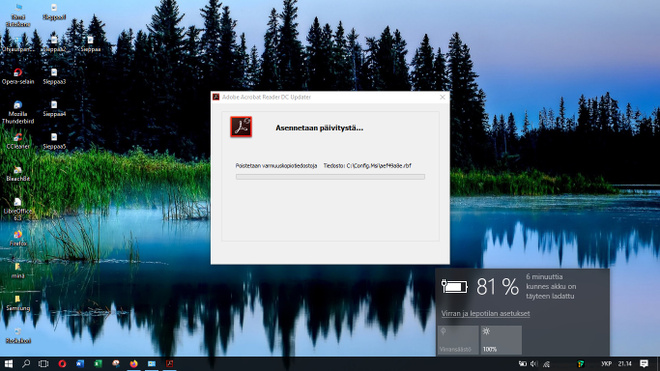The height and width of the screenshot is (371, 660).
Task: Open Excel from the taskbar
Action: pos(98,364)
